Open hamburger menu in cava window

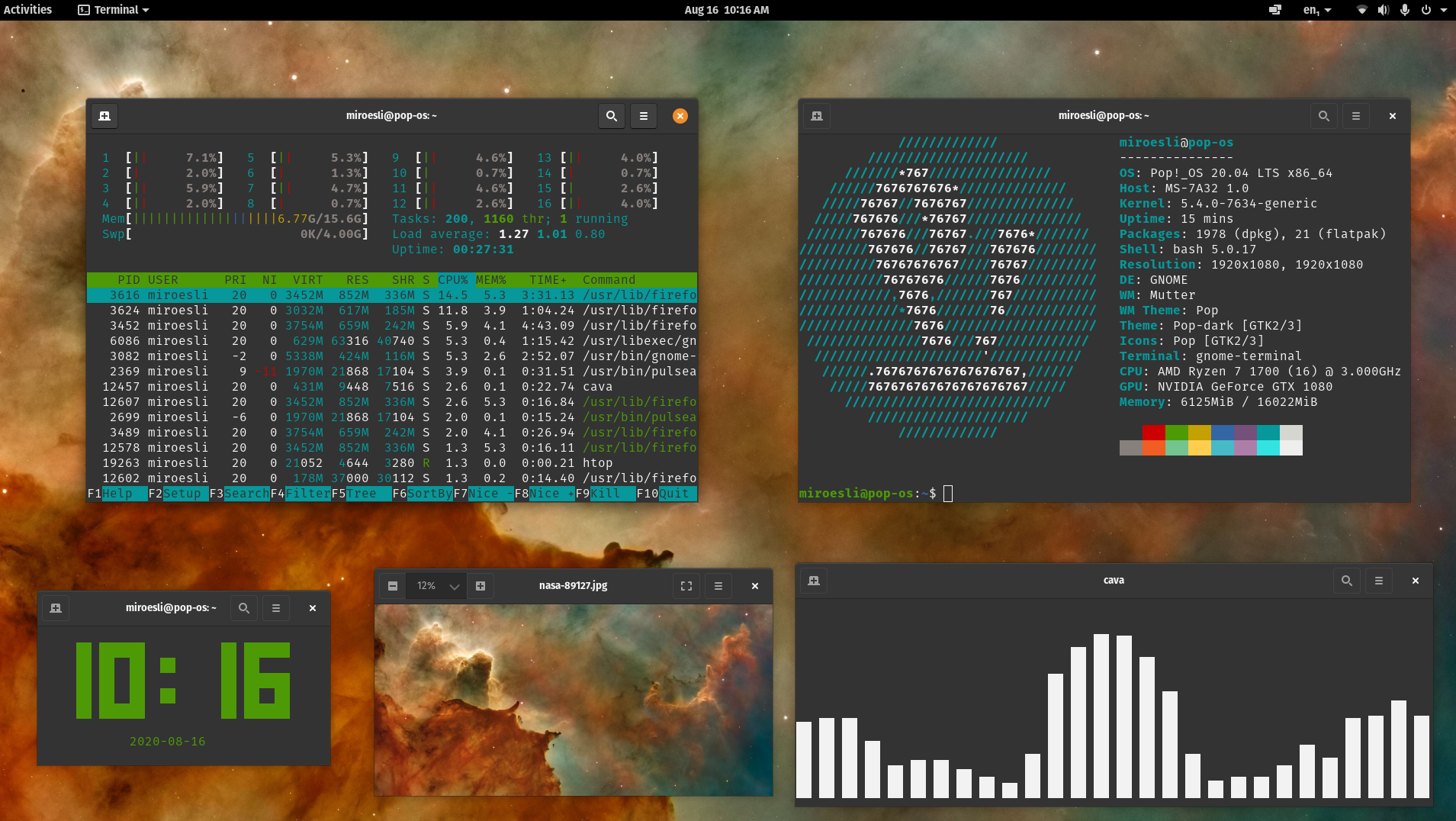(x=1379, y=581)
